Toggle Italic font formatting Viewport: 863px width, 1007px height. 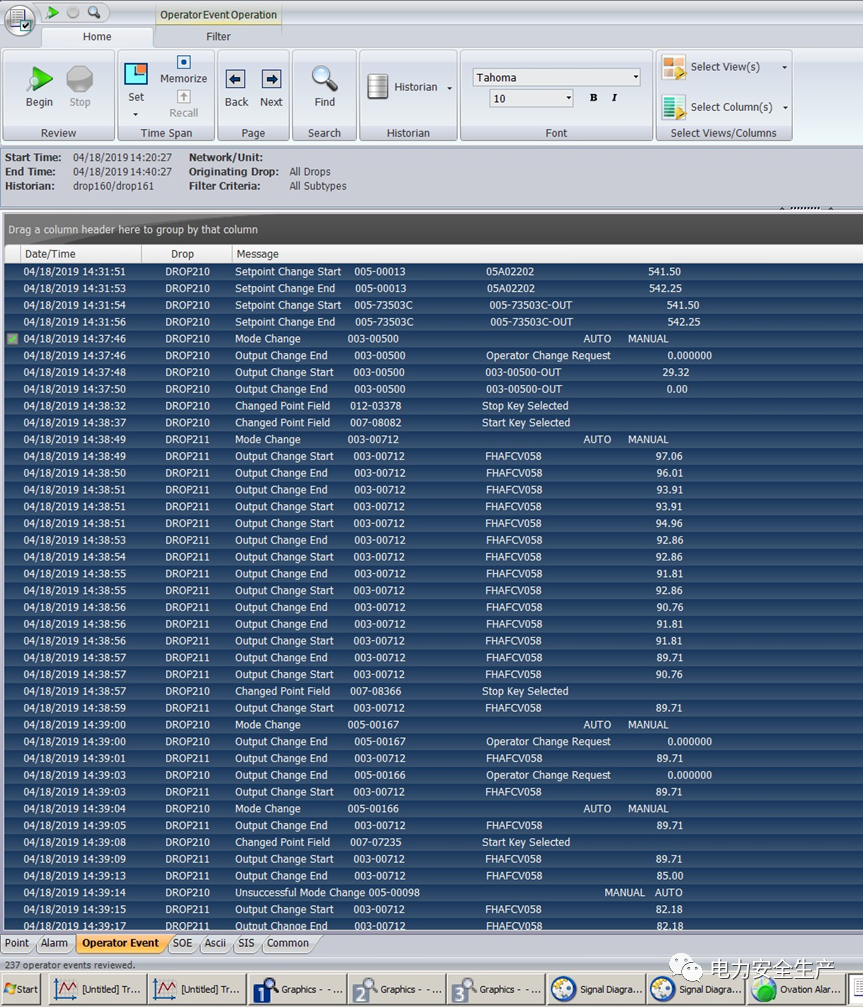pyautogui.click(x=614, y=98)
